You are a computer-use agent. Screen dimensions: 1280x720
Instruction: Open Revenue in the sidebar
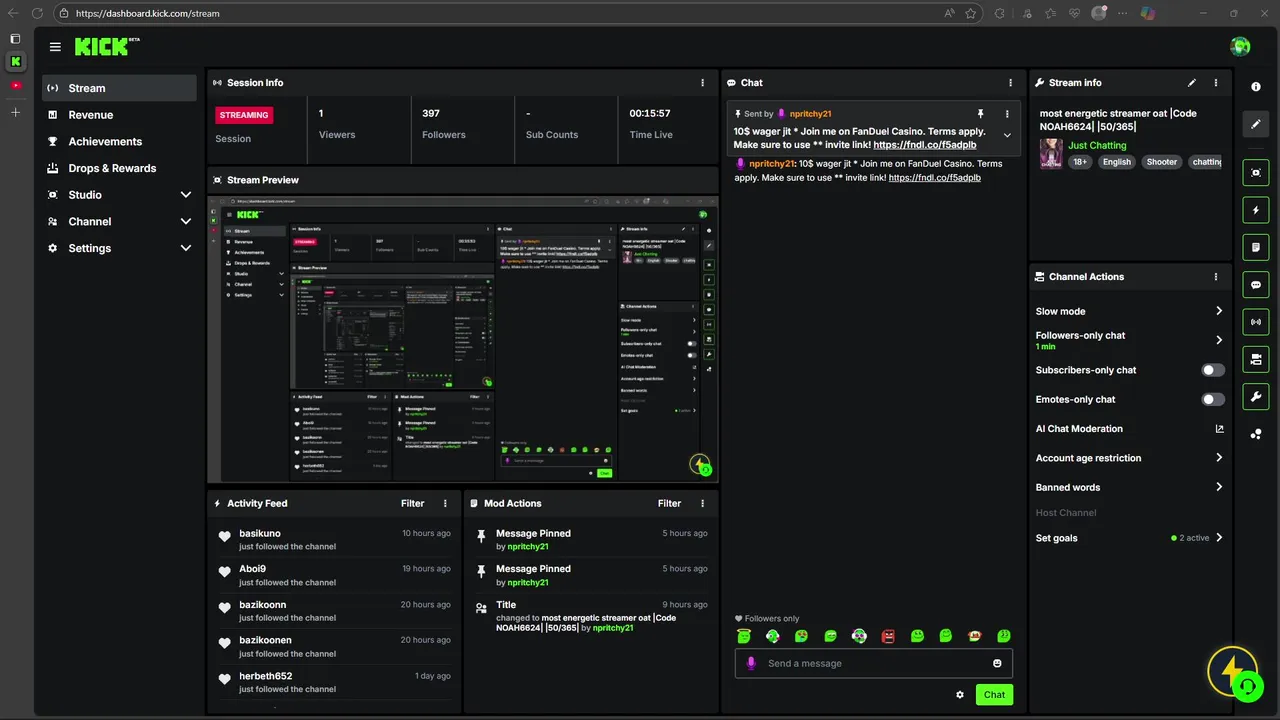click(119, 115)
